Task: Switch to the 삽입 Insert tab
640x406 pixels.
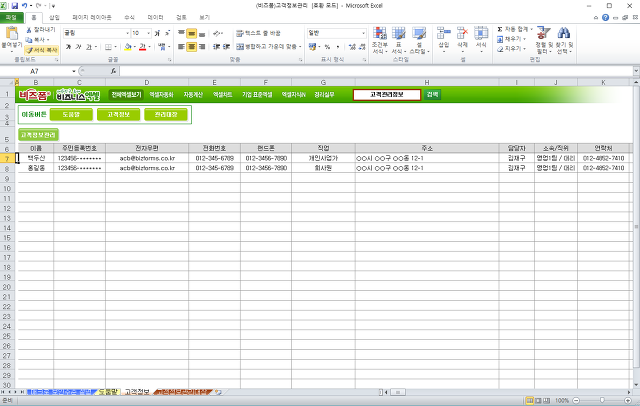Action: pos(54,18)
